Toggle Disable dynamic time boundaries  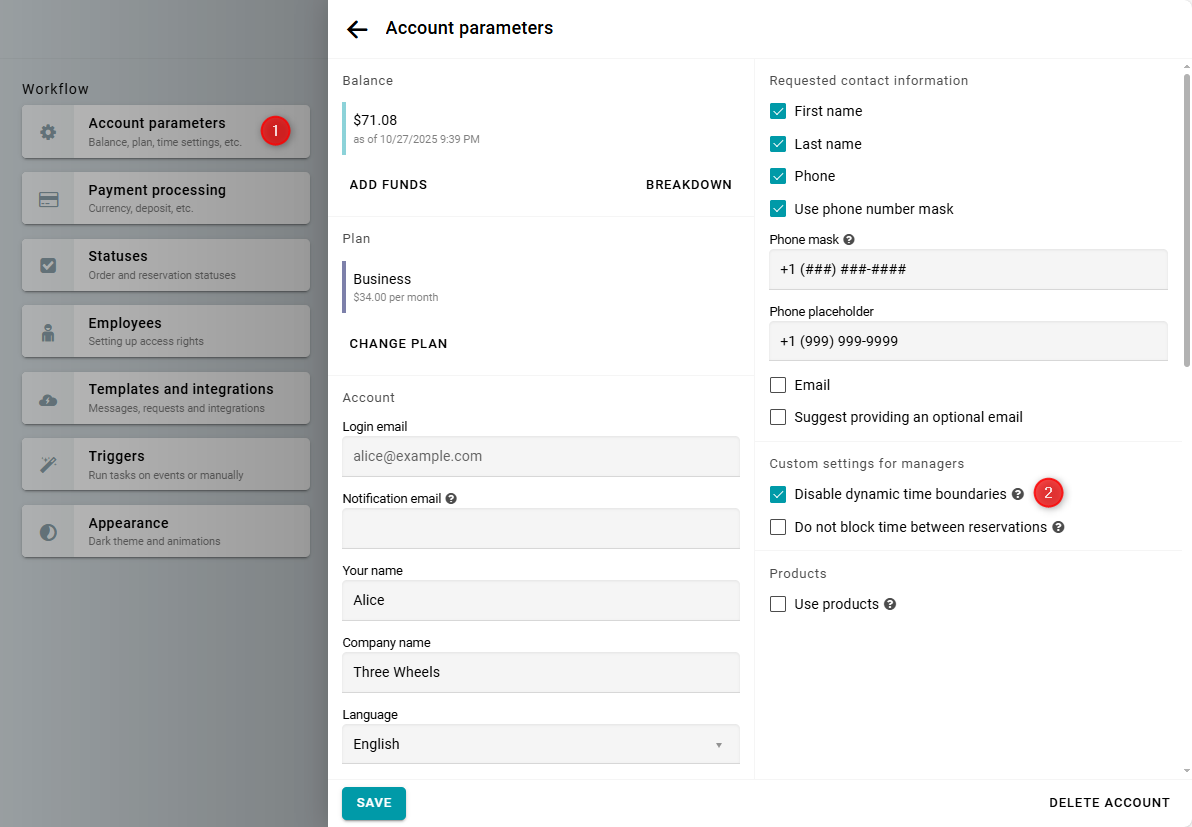[x=778, y=494]
